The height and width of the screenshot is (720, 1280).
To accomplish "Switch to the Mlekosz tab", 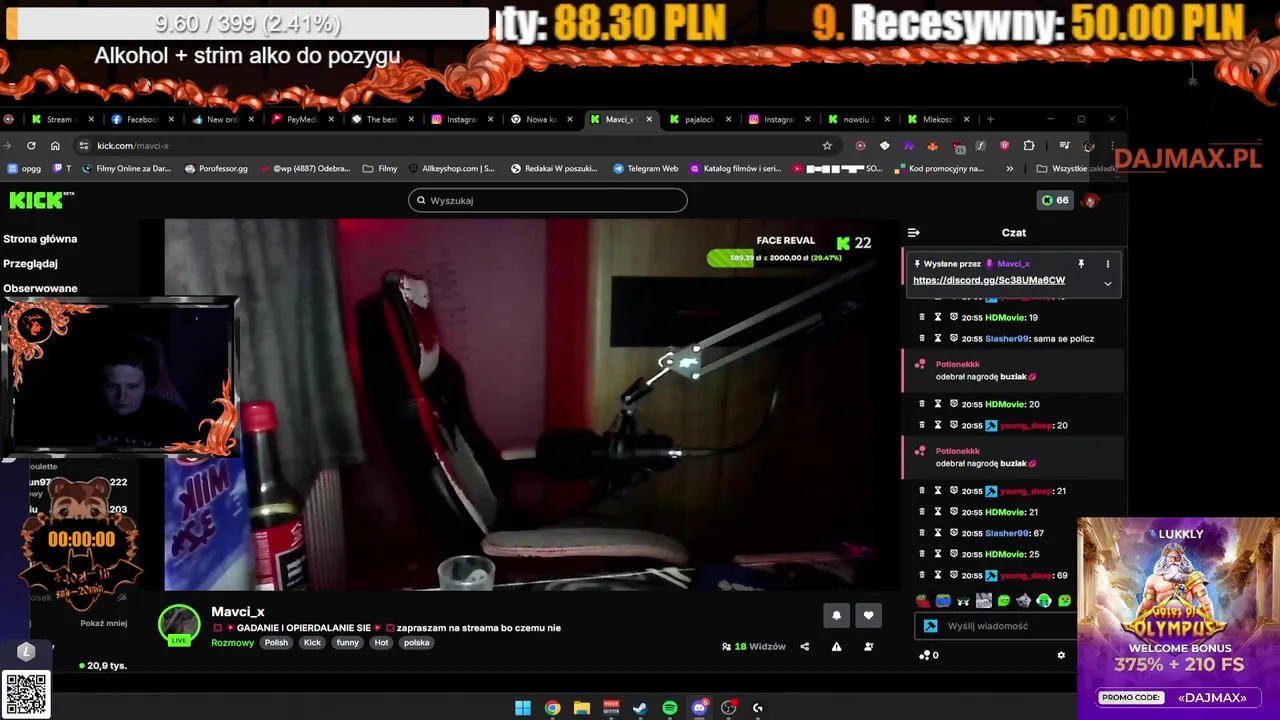I will [937, 119].
